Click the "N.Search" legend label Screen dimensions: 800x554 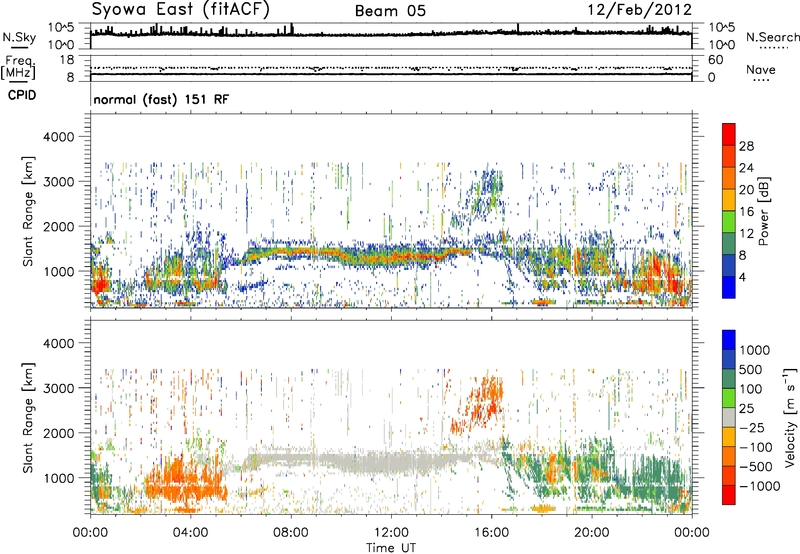coord(772,37)
